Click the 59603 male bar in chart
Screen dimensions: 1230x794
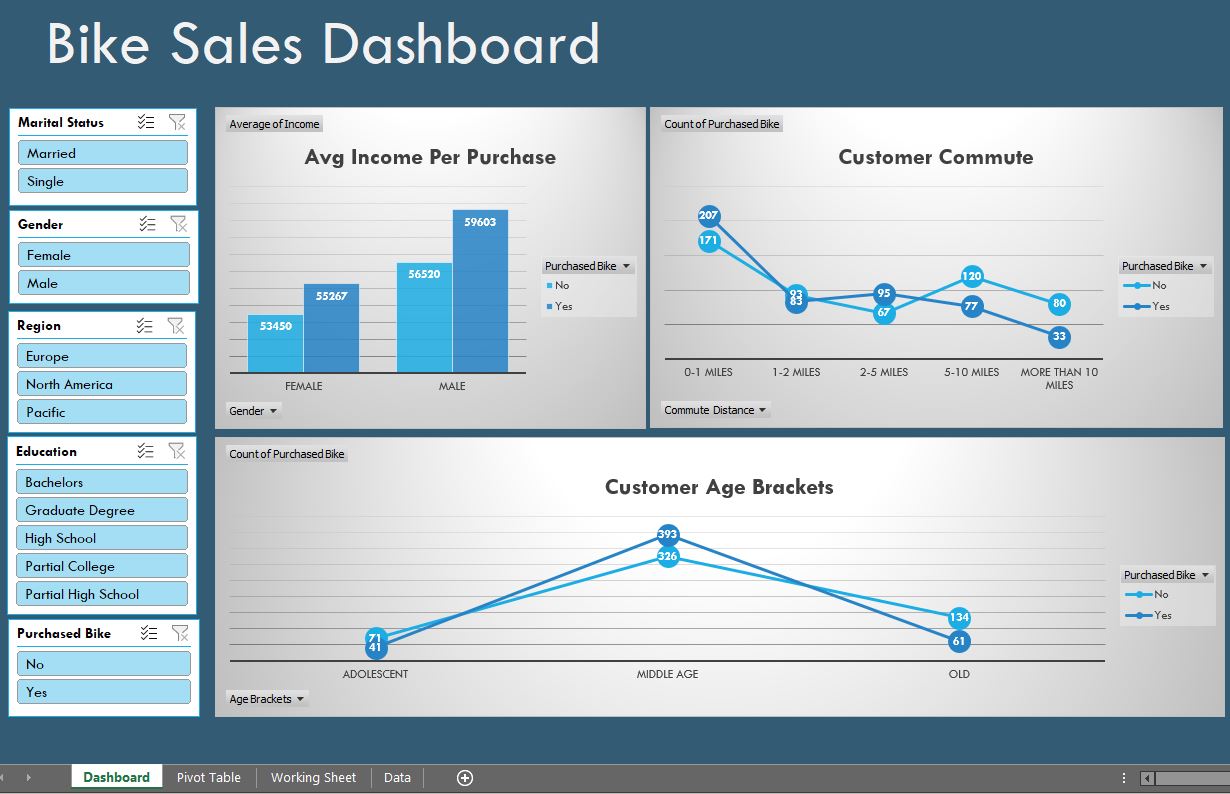pyautogui.click(x=480, y=291)
